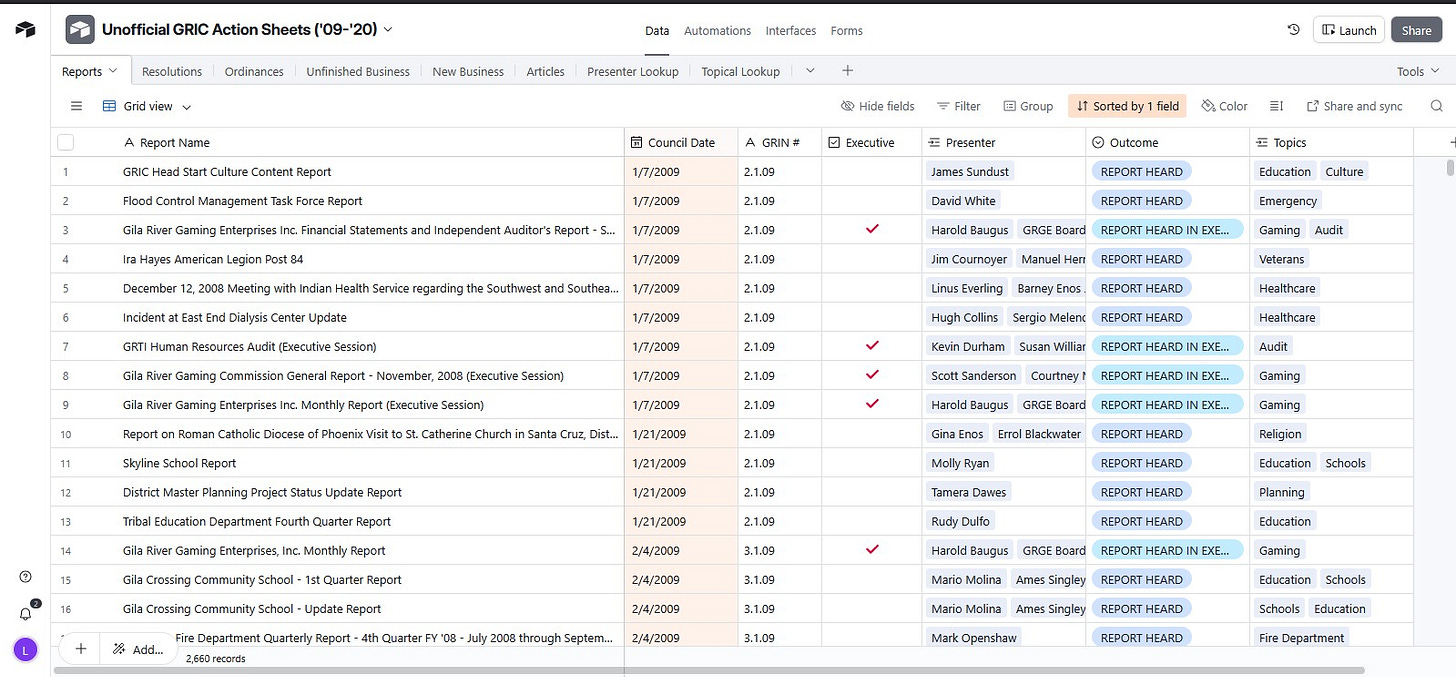Click the Launch button
The height and width of the screenshot is (677, 1456).
point(1348,30)
